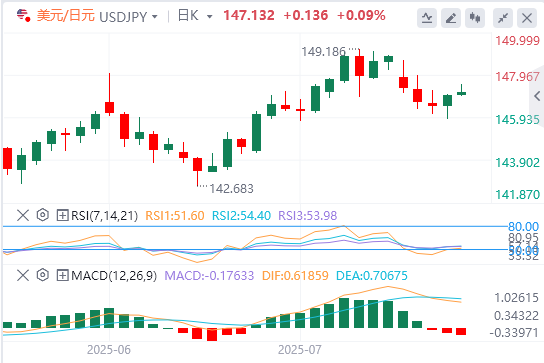Screen dimensions: 544x363
Task: Expand side panel with left chevron
Action: [537, 96]
